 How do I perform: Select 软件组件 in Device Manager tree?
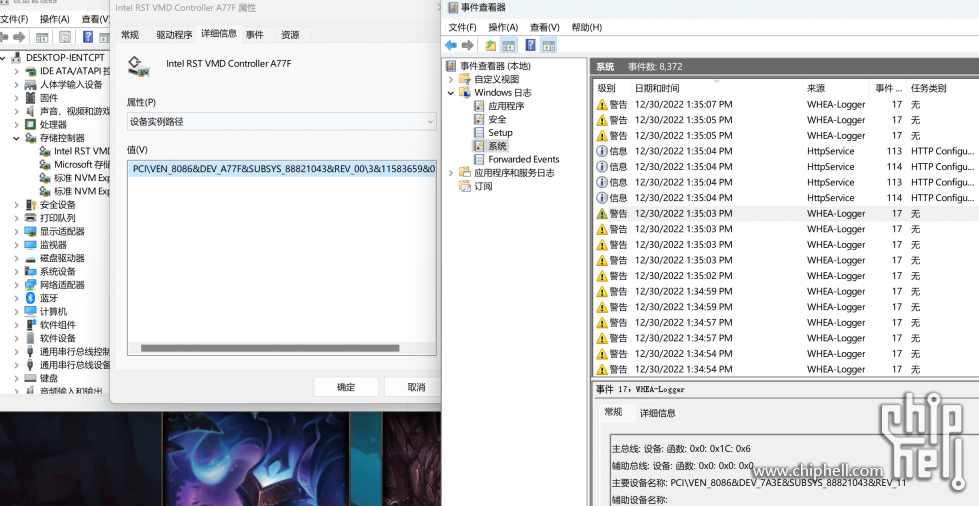58,325
